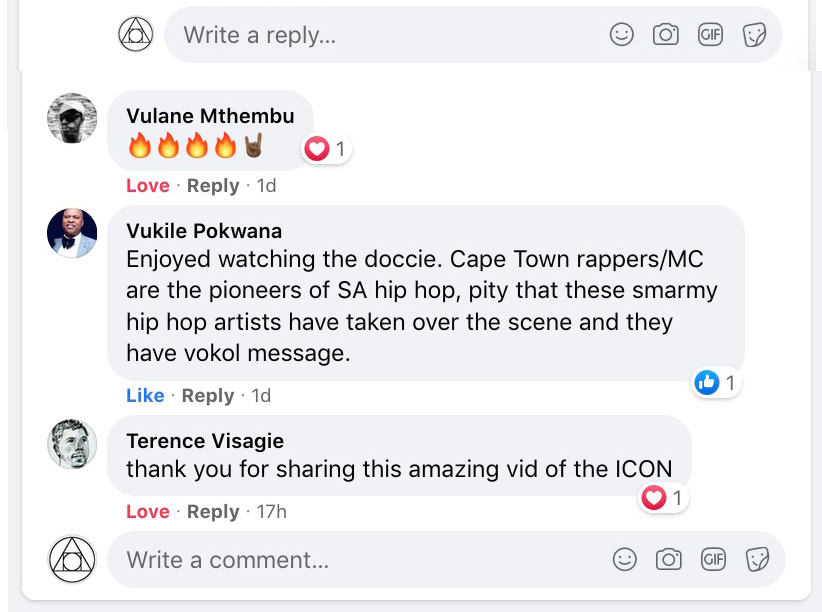
Task: Add a sticker to the reply
Action: pyautogui.click(x=754, y=35)
